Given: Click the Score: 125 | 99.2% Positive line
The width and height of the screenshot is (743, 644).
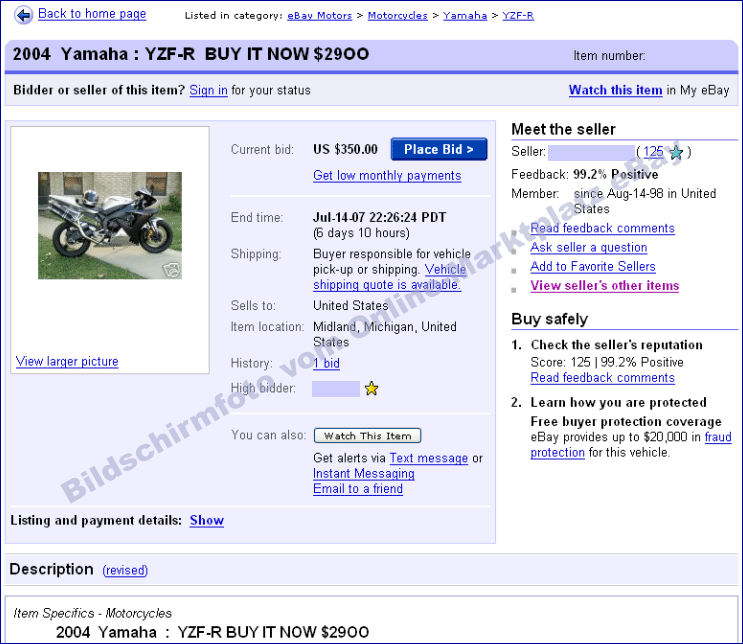Looking at the screenshot, I should [x=607, y=363].
